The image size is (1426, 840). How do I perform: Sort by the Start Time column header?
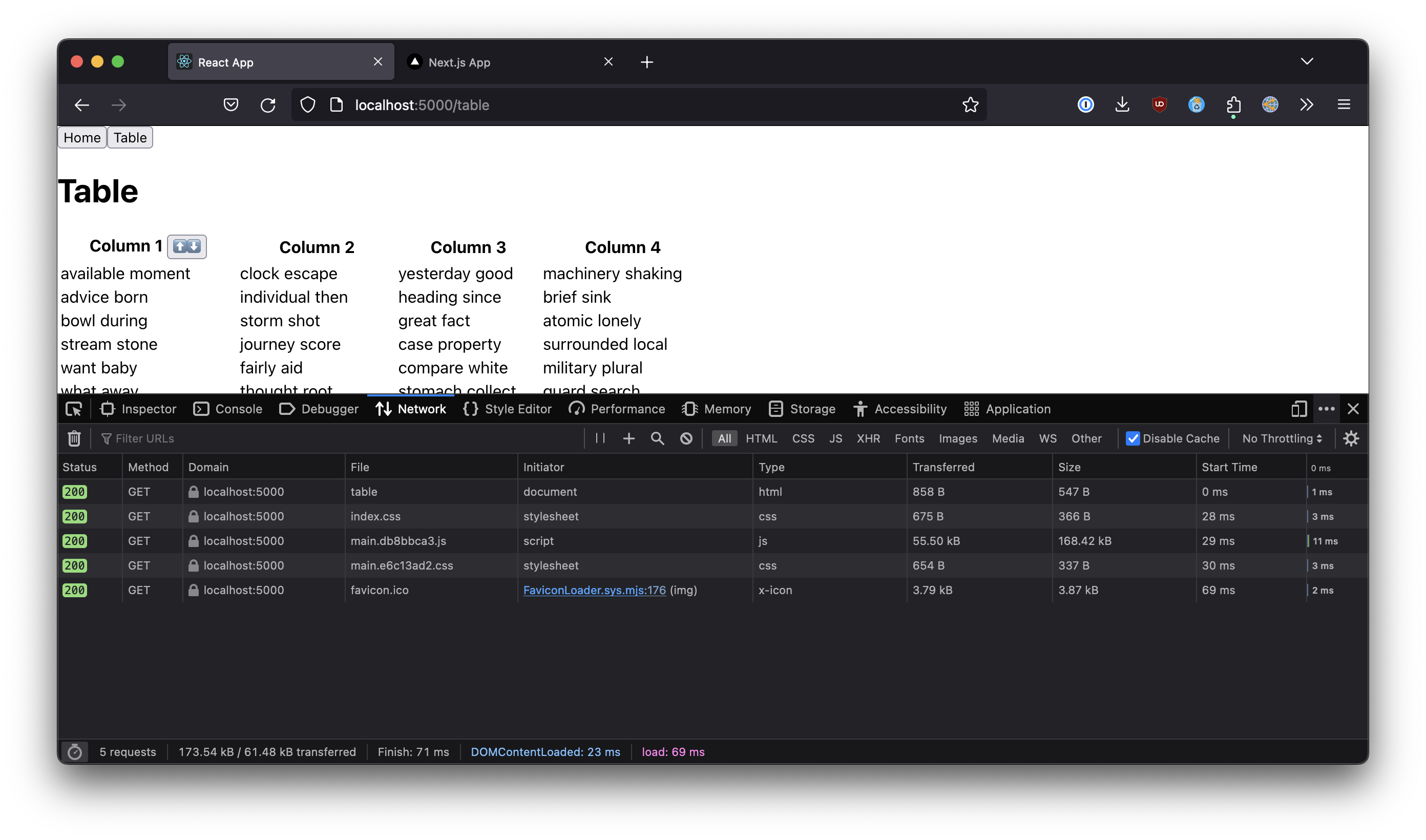tap(1251, 467)
